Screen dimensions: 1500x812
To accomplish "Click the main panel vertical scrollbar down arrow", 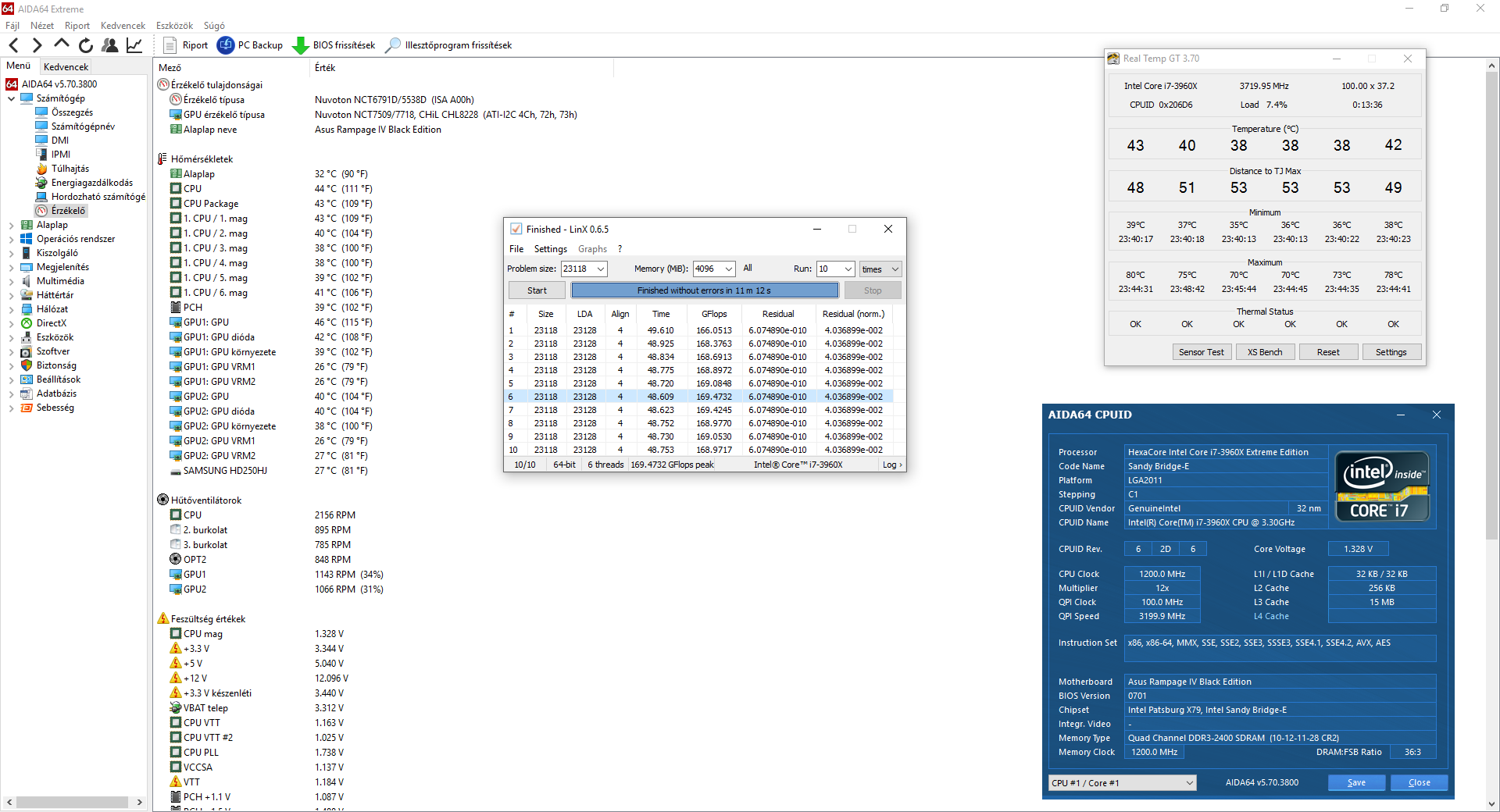I will (1492, 804).
